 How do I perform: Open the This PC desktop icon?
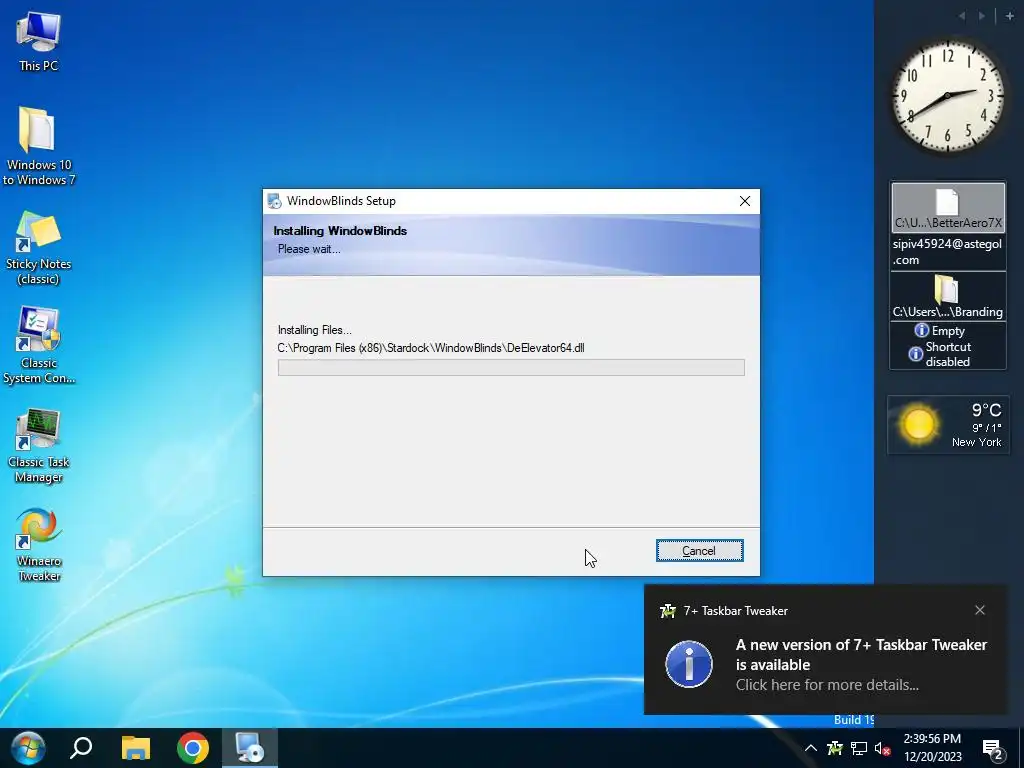[39, 42]
